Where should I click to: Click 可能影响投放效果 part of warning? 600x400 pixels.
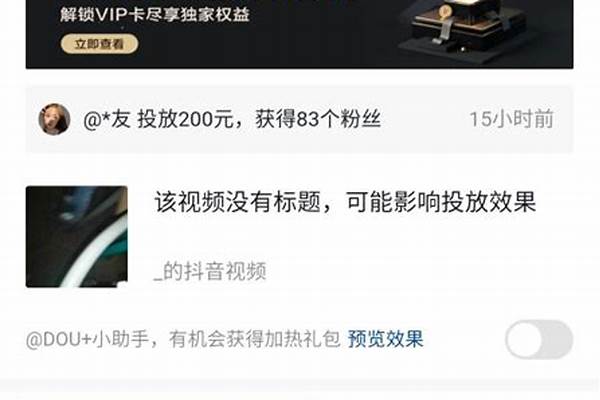[441, 202]
